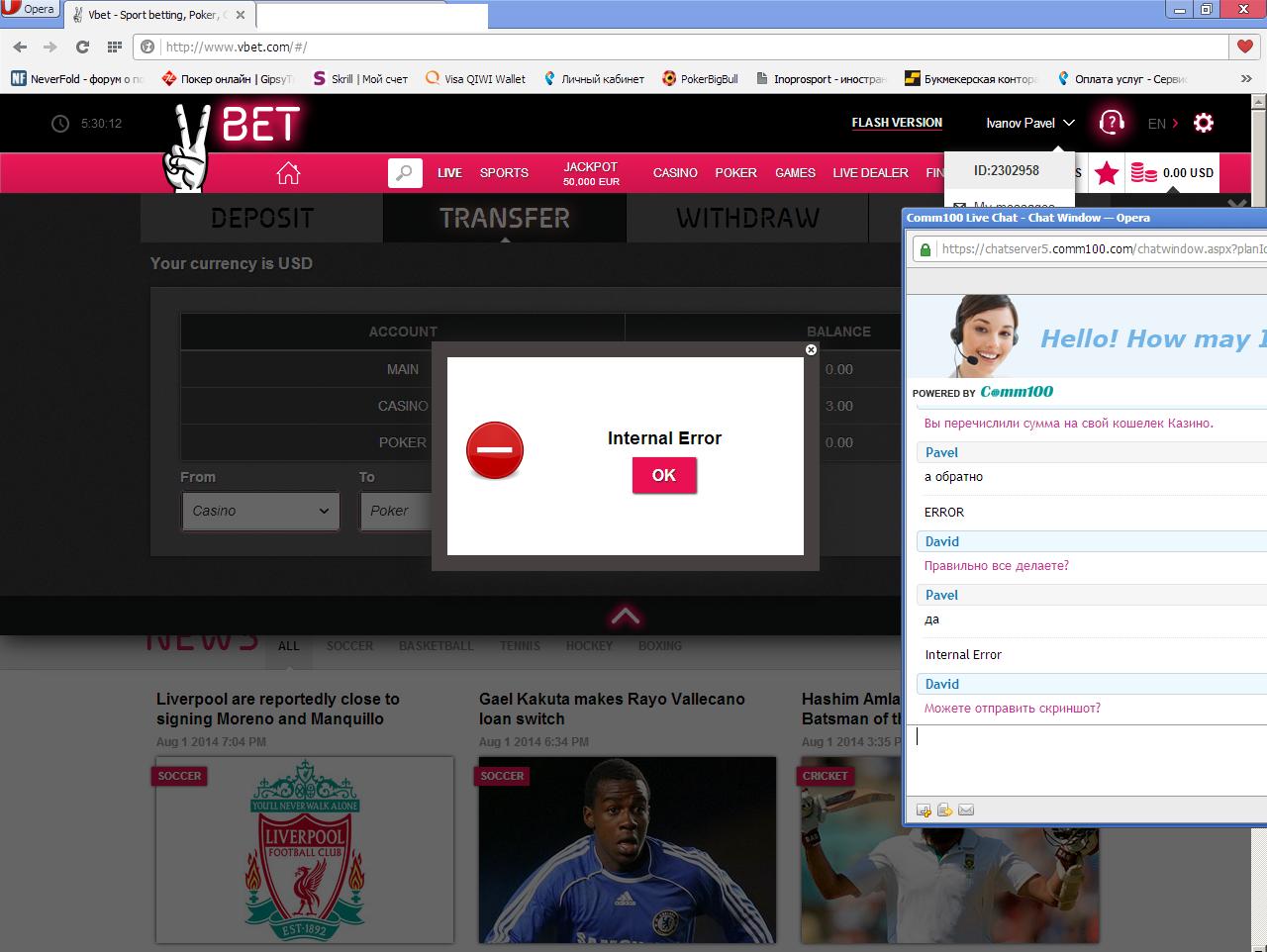Click OK in the Internal Error dialog
The height and width of the screenshot is (952, 1267).
pyautogui.click(x=664, y=475)
